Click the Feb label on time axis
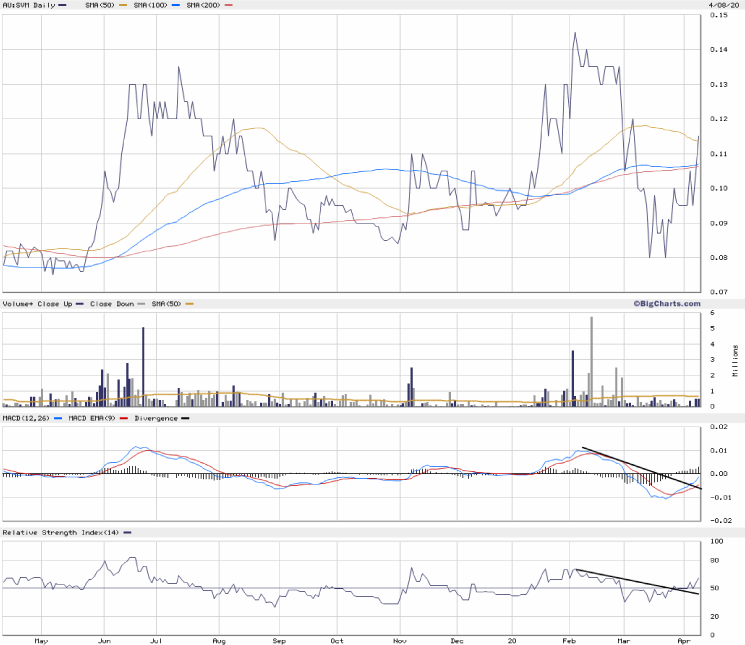 point(570,639)
